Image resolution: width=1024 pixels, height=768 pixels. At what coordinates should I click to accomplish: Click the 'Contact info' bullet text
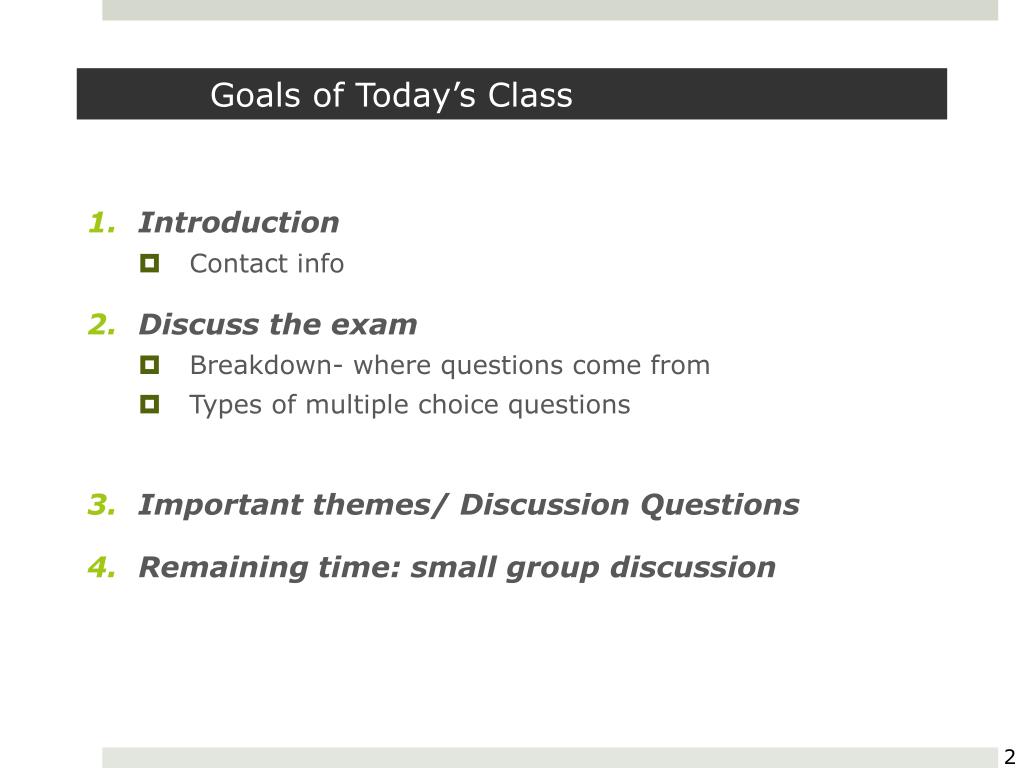[266, 264]
